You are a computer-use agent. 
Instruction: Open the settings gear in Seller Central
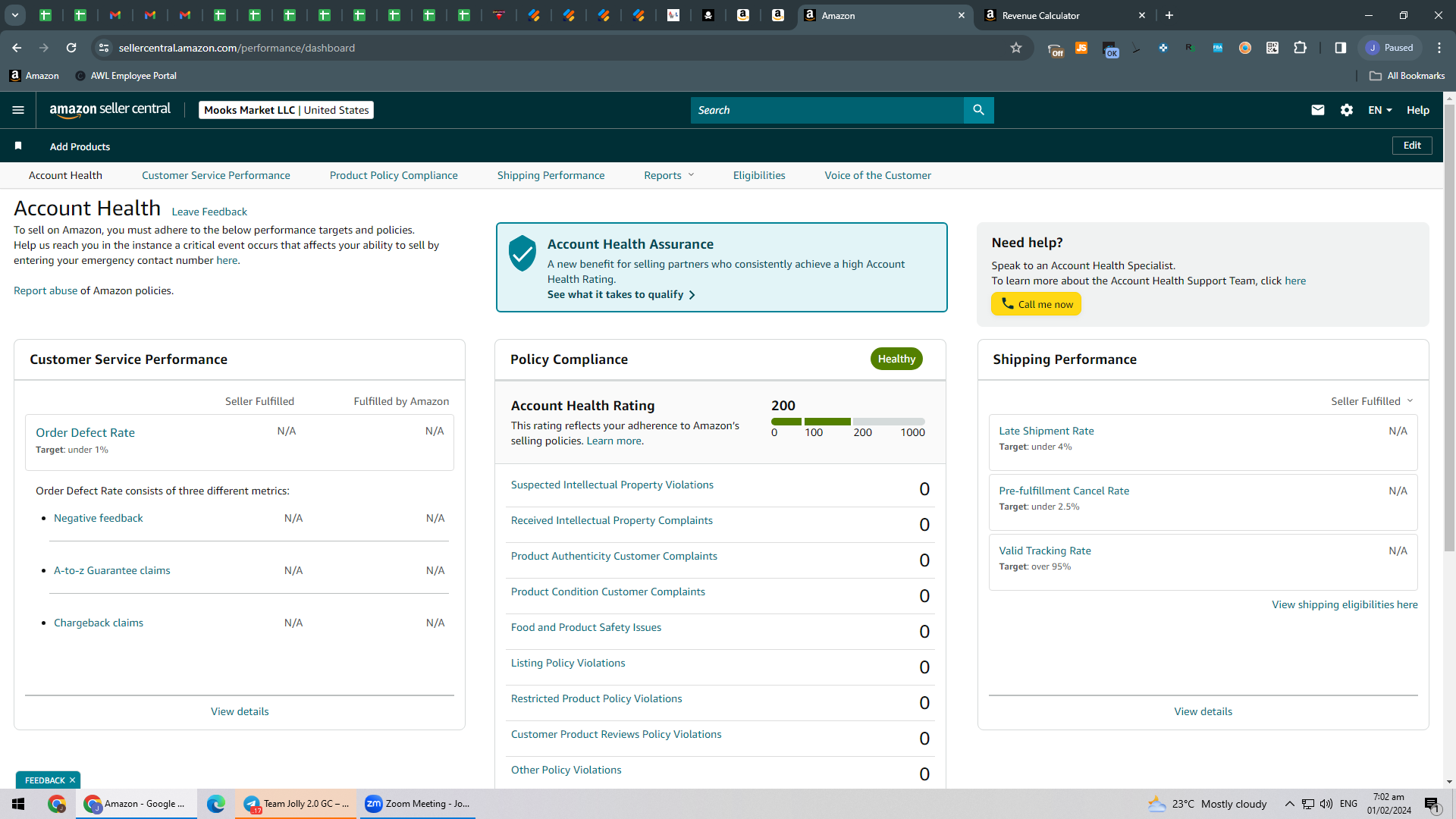1347,110
